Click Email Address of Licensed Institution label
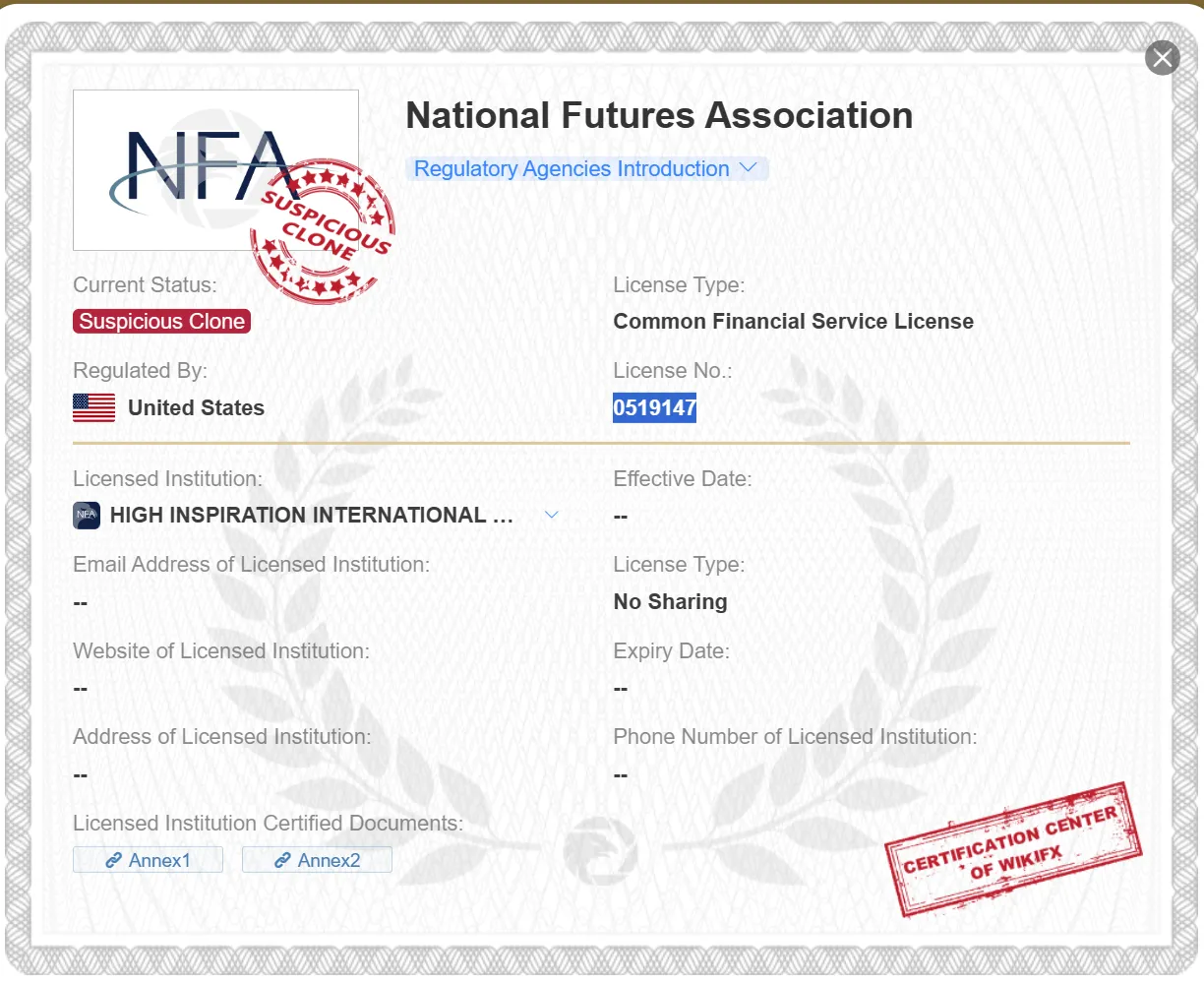Screen dimensions: 1204x984 252,565
